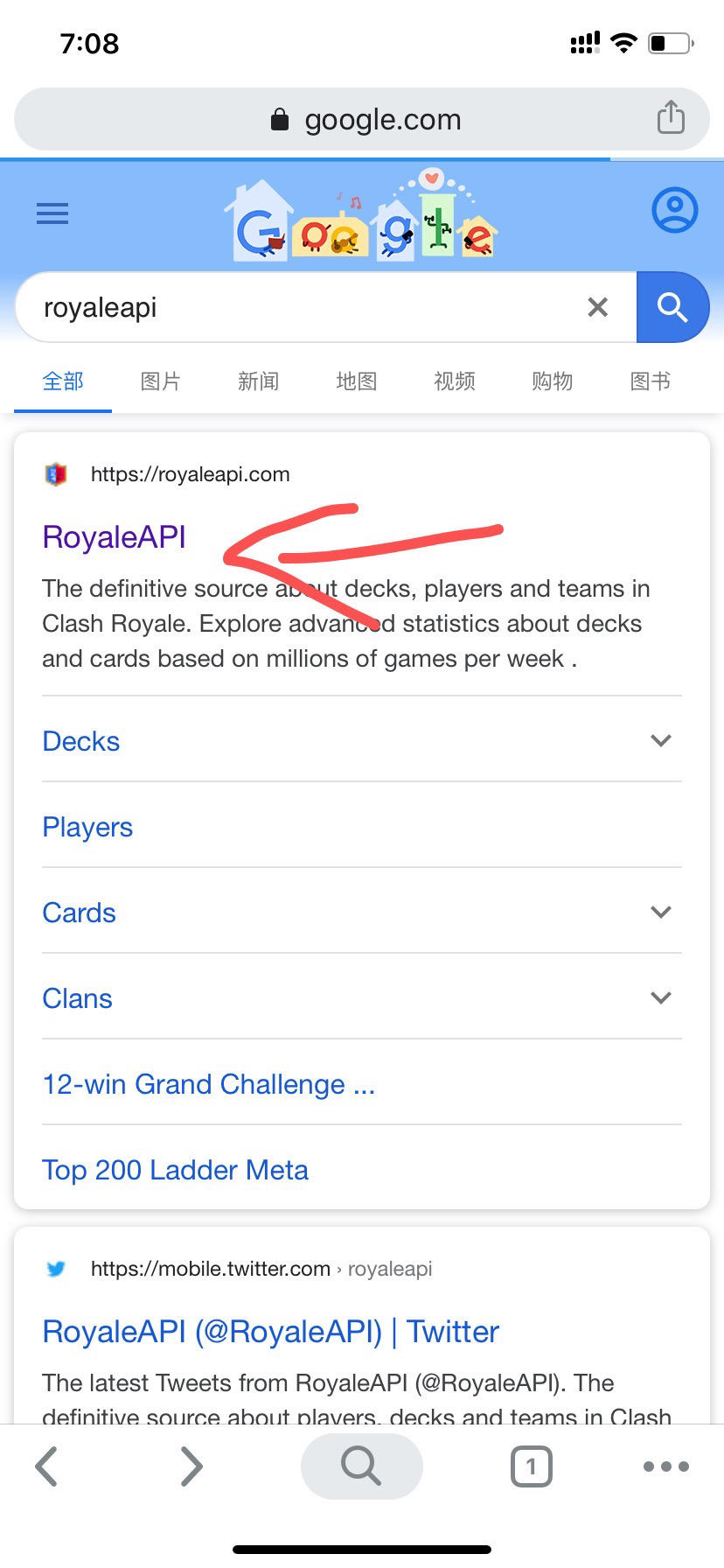
Task: Tap the share icon in address bar
Action: (x=671, y=117)
